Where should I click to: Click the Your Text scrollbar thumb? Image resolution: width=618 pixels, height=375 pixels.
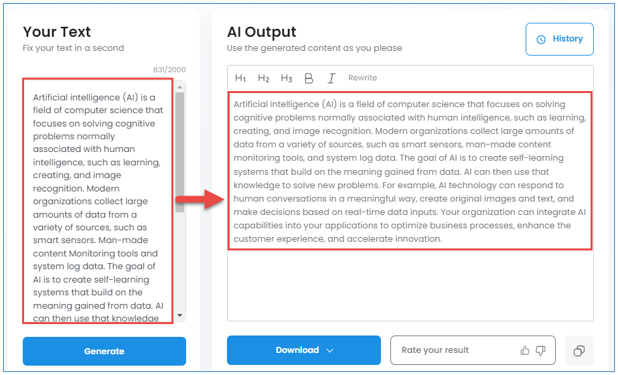pos(180,152)
